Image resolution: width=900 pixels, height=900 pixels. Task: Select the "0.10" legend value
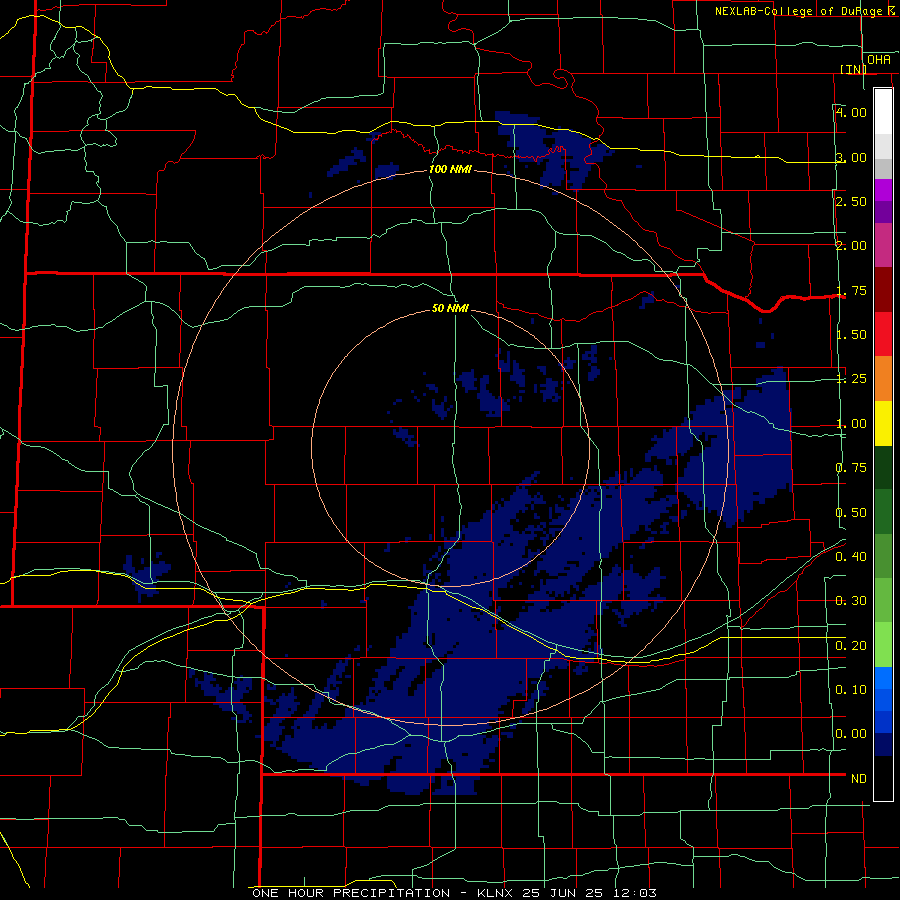point(851,689)
